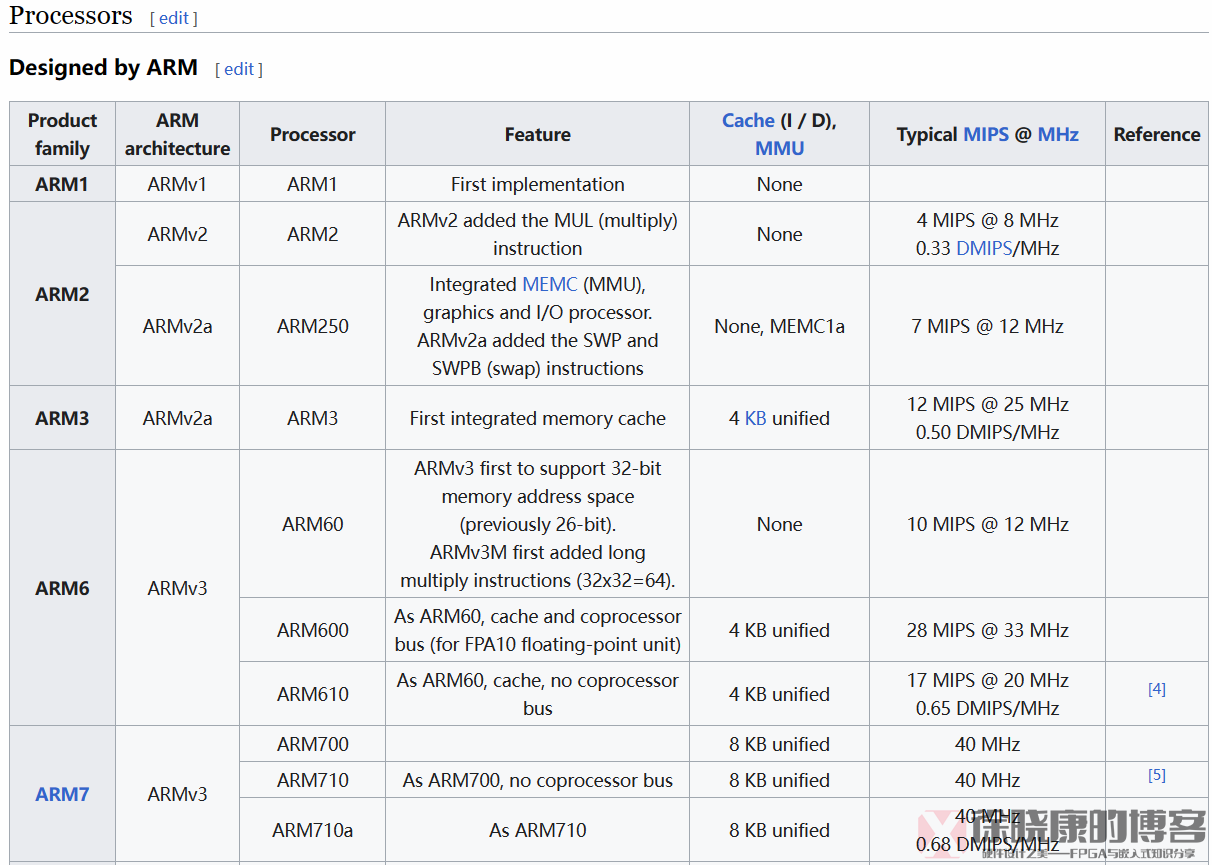
Task: Click the Processors section heading
Action: tap(71, 16)
